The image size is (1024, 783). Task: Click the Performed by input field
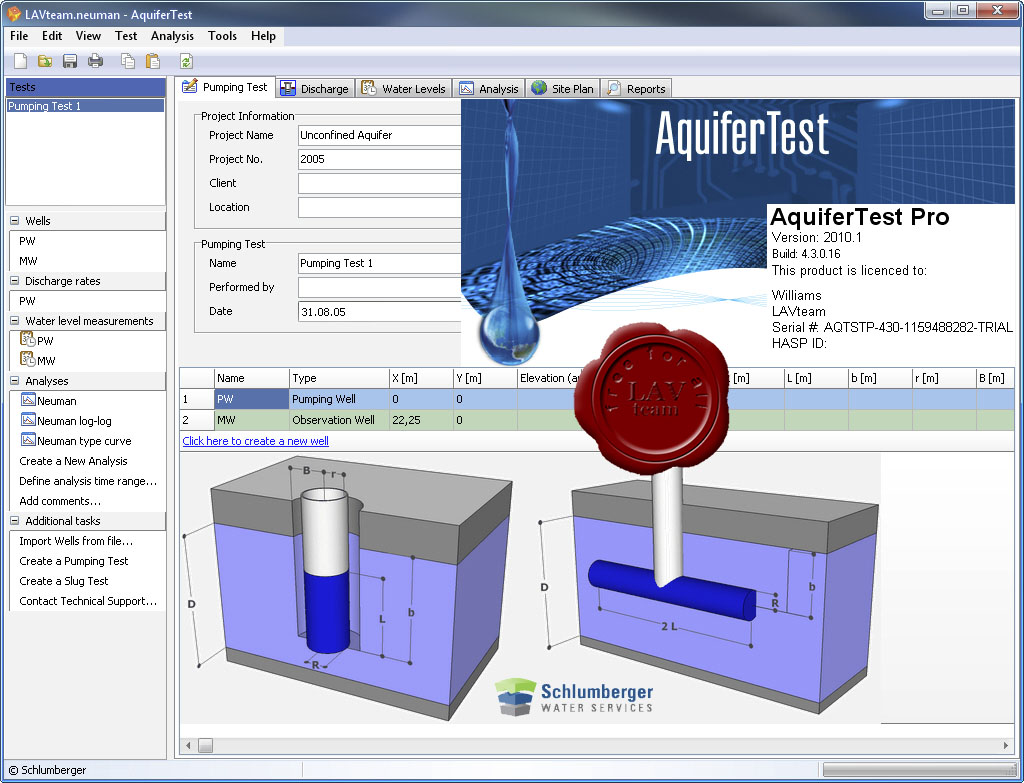point(379,287)
